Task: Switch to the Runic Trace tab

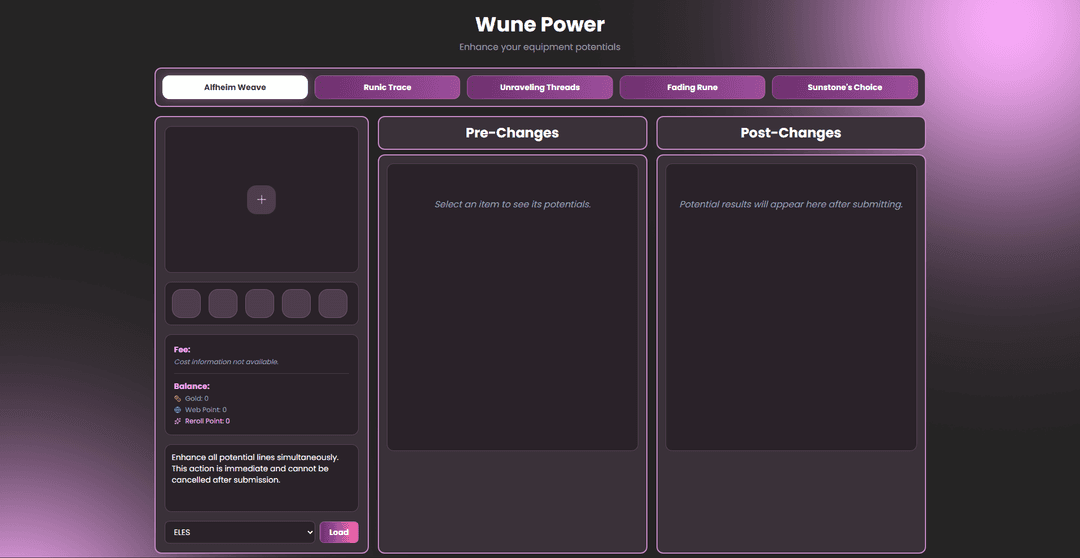Action: [x=387, y=87]
